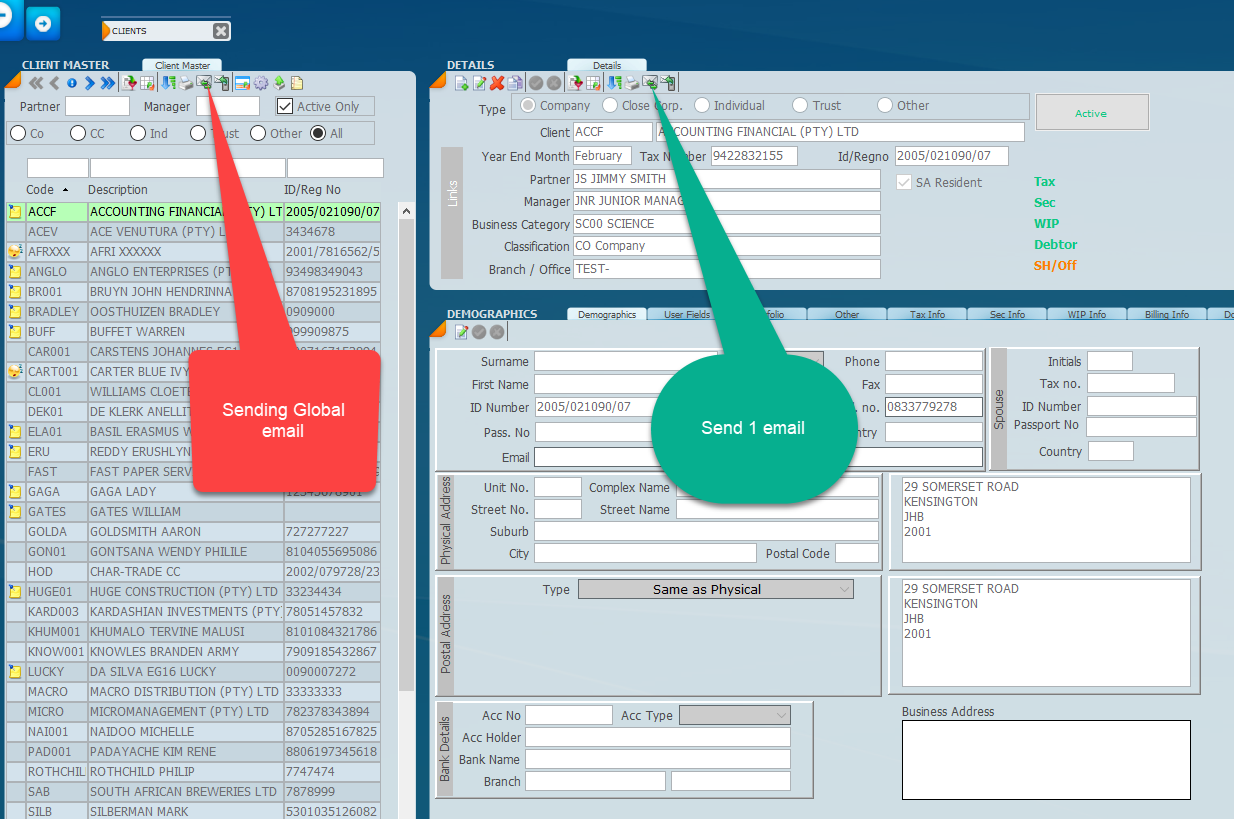Click the sort icon in Details toolbar
Image resolution: width=1234 pixels, height=819 pixels.
coord(614,83)
